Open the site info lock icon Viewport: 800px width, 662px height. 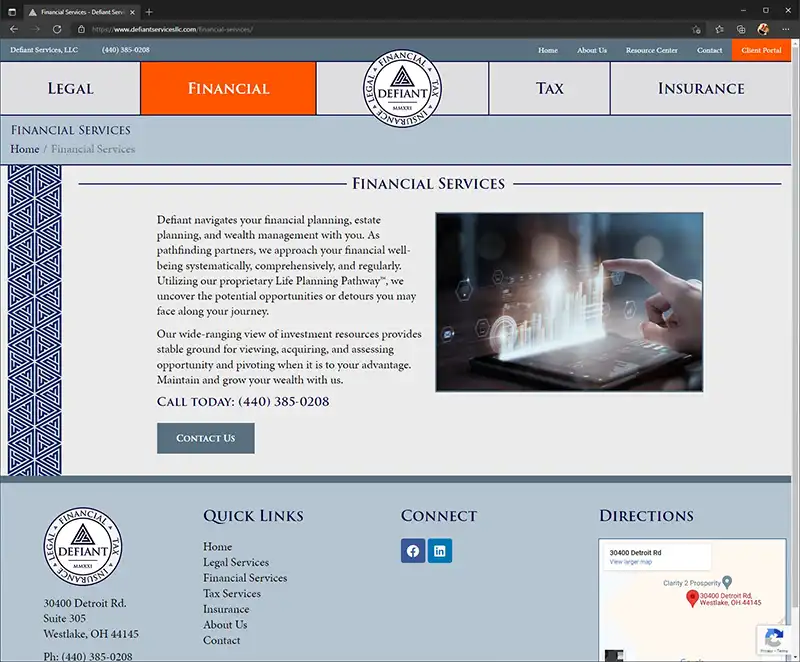coord(81,29)
